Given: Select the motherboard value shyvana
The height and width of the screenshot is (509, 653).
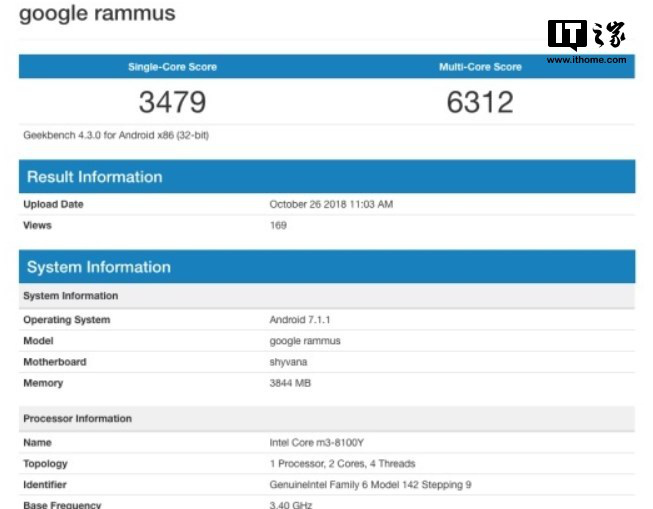Looking at the screenshot, I should [x=288, y=362].
